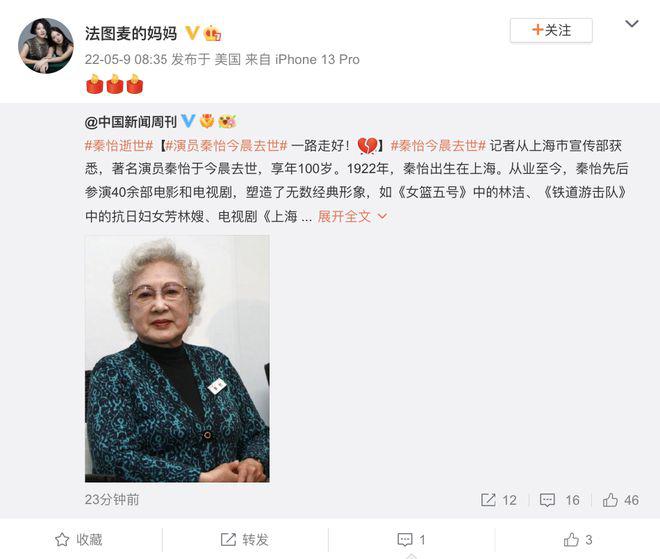
Task: Open the elderly woman photo thumbnail
Action: tap(177, 359)
